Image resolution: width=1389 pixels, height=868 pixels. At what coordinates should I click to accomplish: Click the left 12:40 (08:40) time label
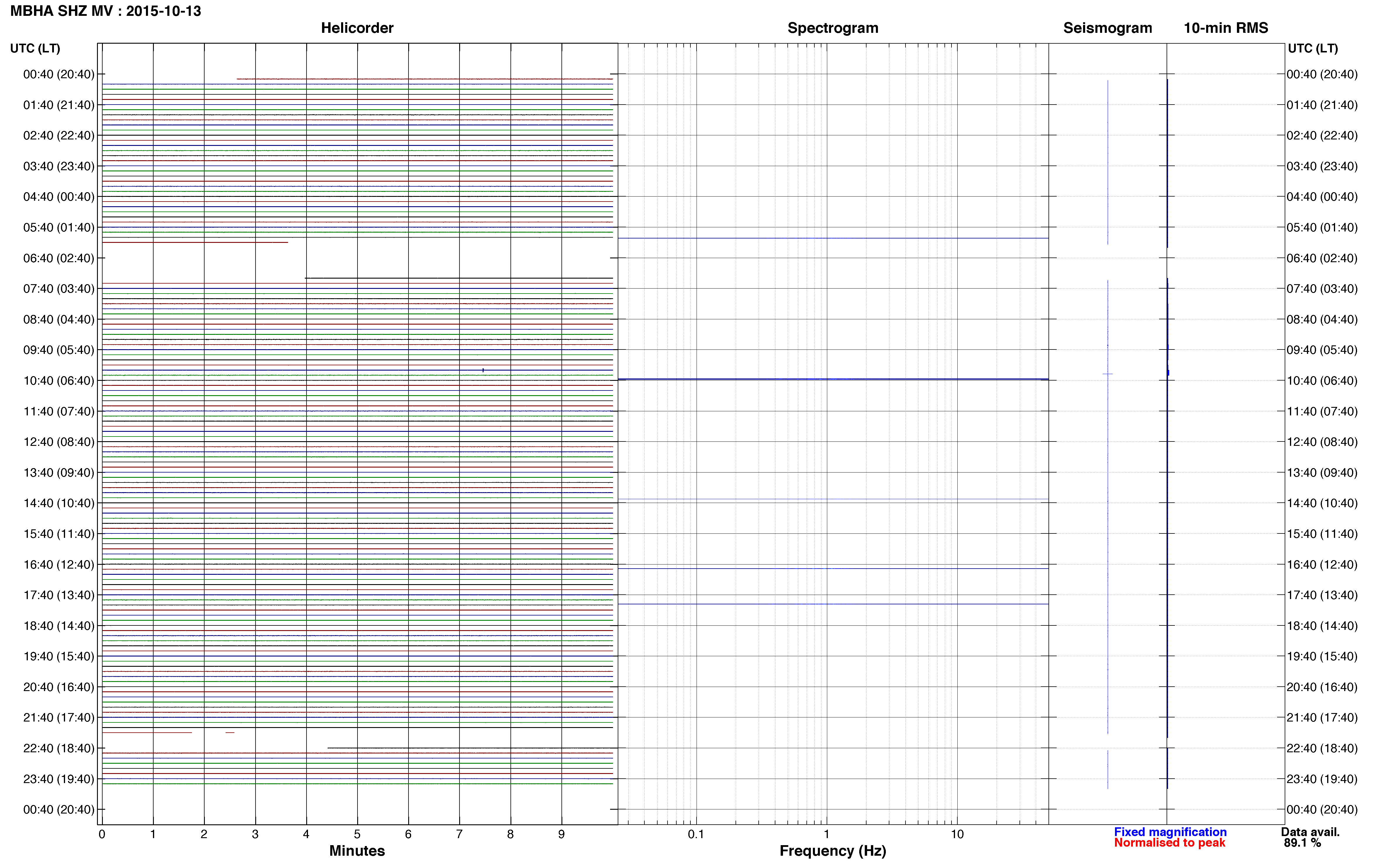click(59, 442)
